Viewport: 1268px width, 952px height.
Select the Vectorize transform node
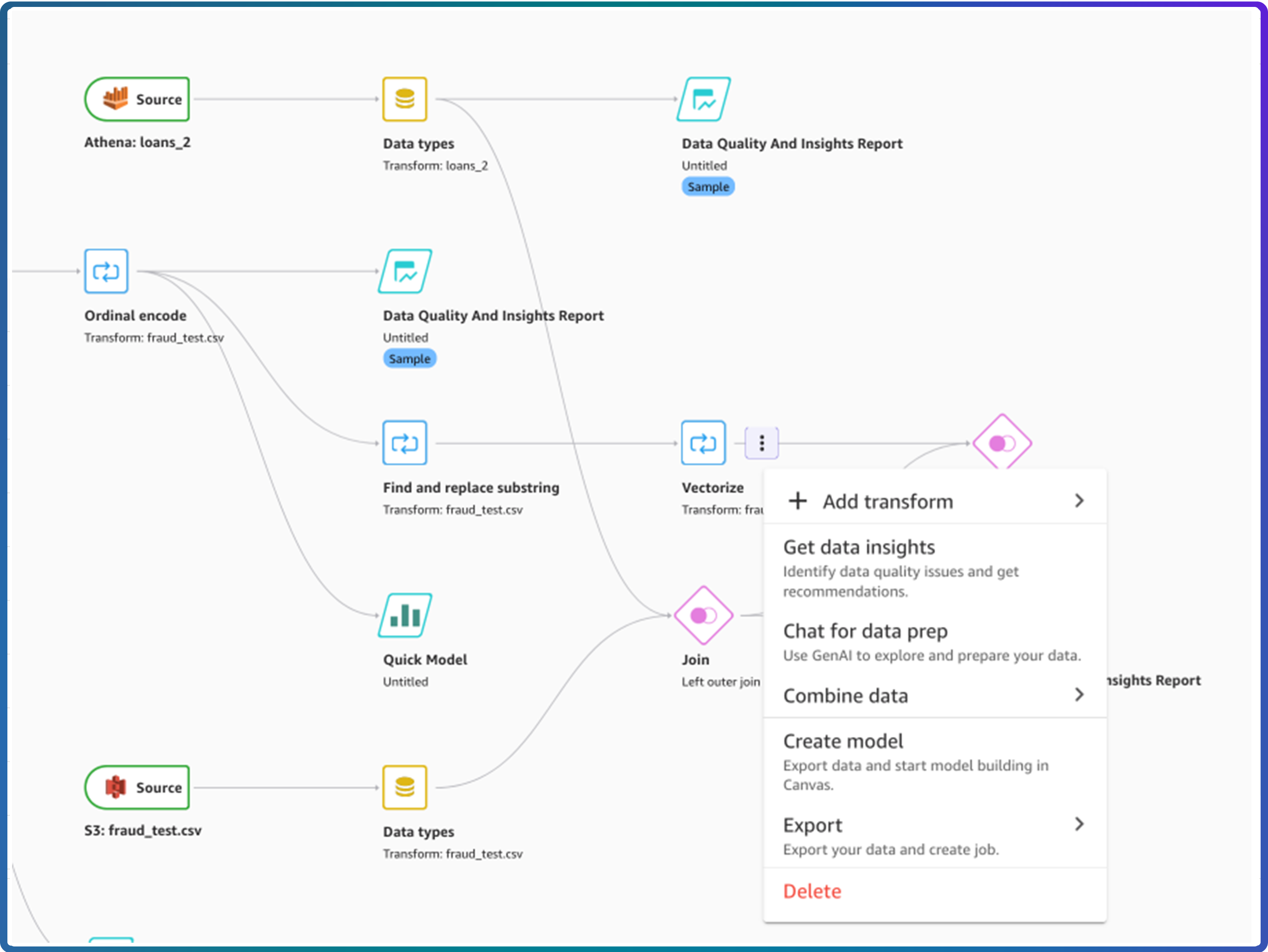tap(703, 443)
